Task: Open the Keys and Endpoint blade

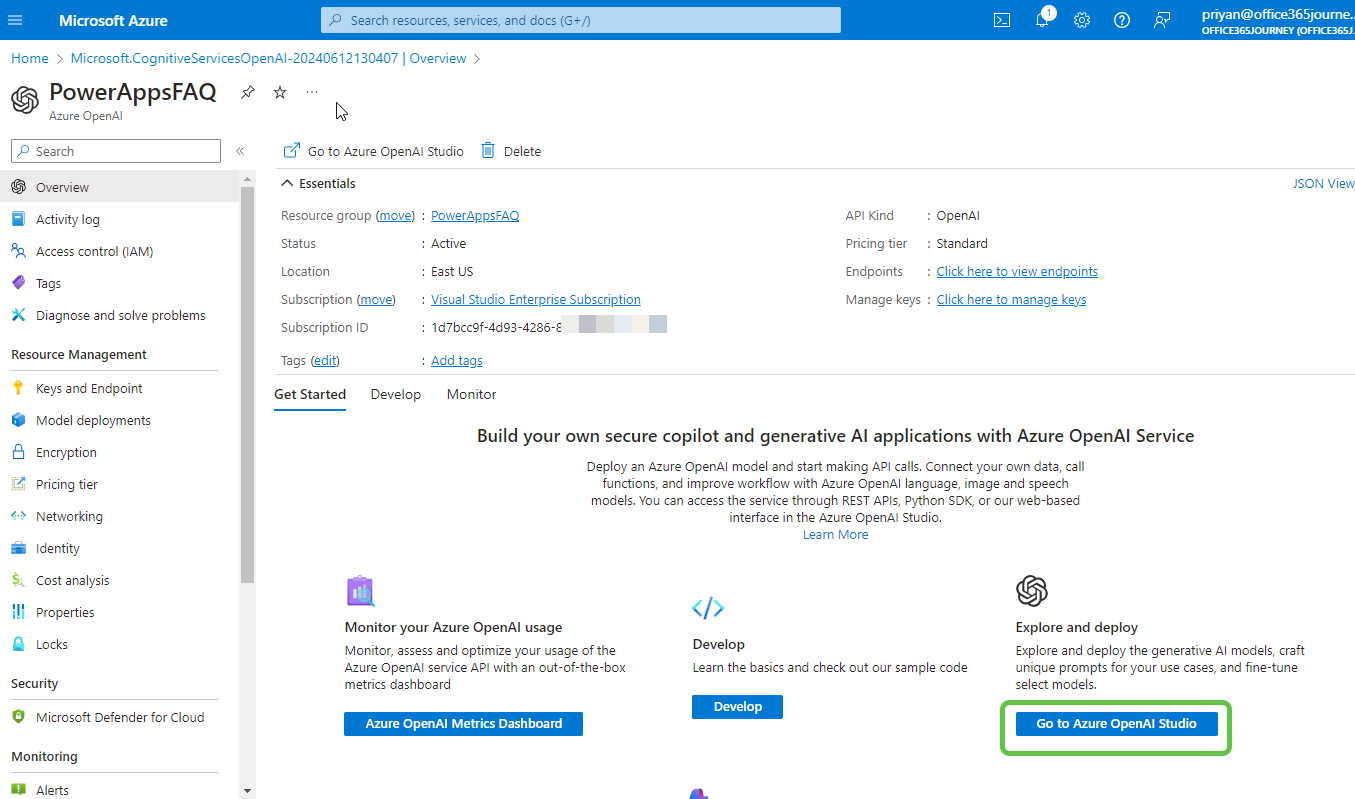Action: [89, 387]
